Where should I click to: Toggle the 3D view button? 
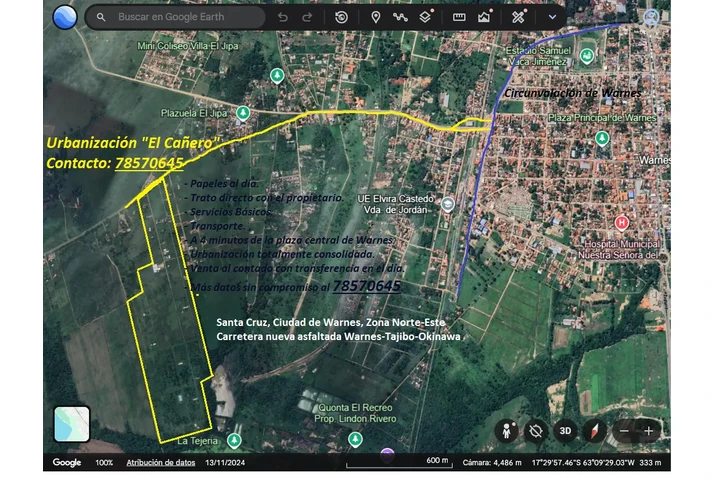(565, 431)
